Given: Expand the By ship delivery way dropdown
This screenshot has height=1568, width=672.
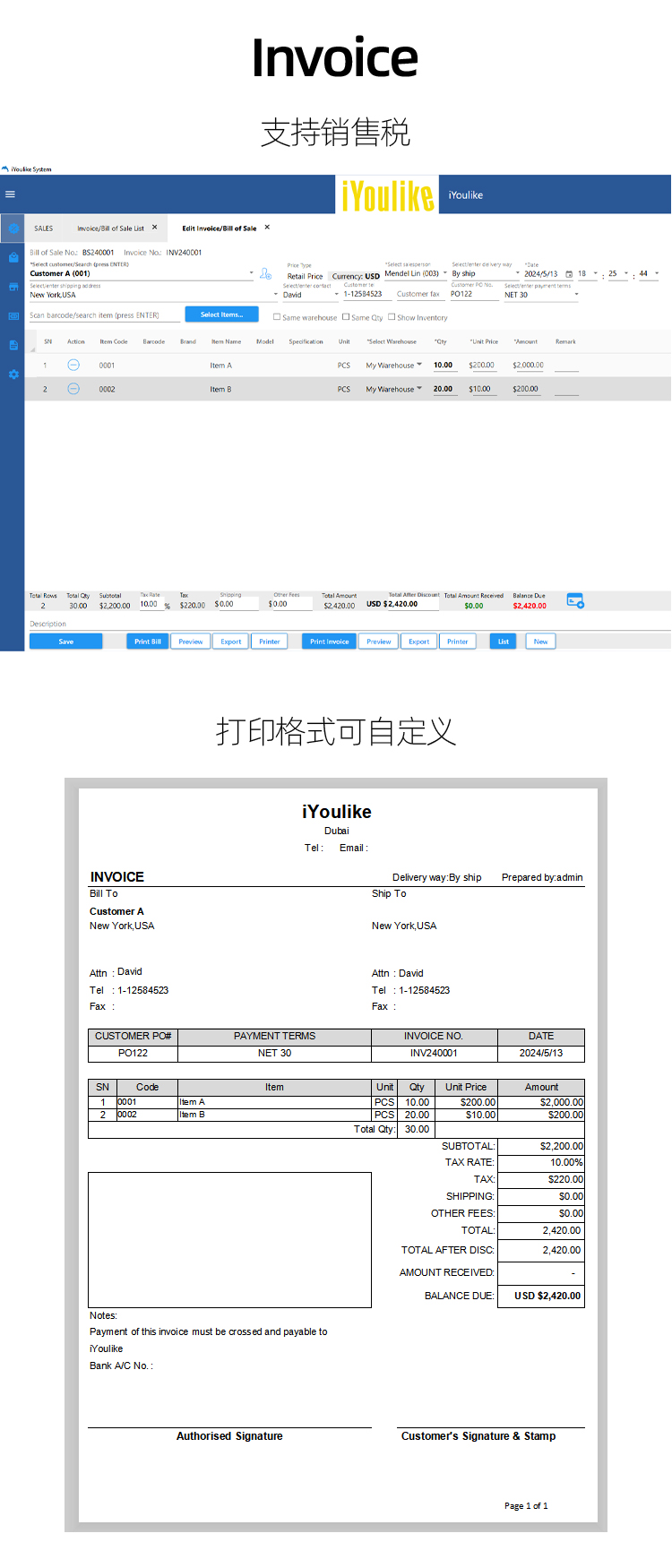Looking at the screenshot, I should tap(517, 273).
